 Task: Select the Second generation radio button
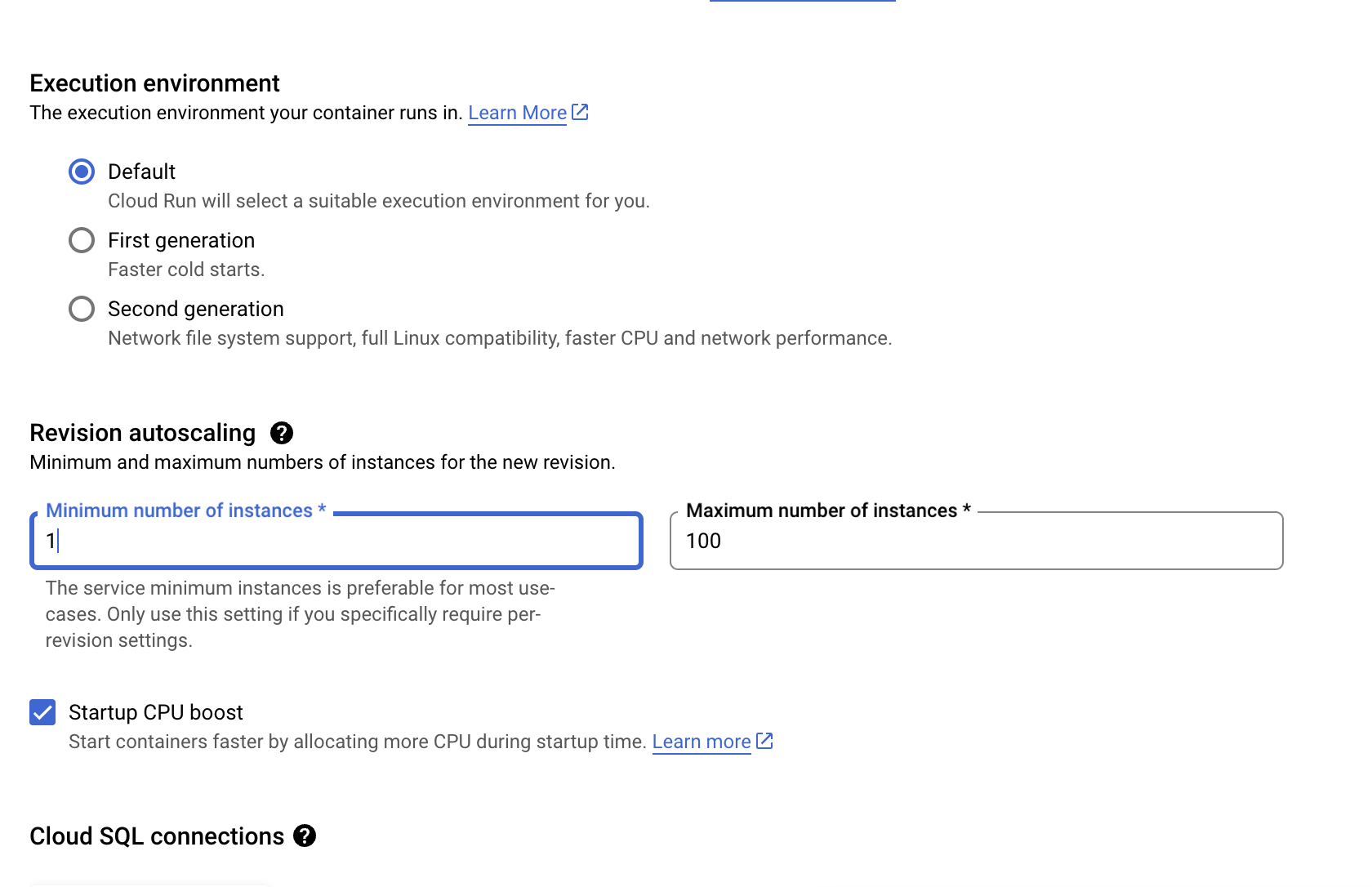(82, 309)
